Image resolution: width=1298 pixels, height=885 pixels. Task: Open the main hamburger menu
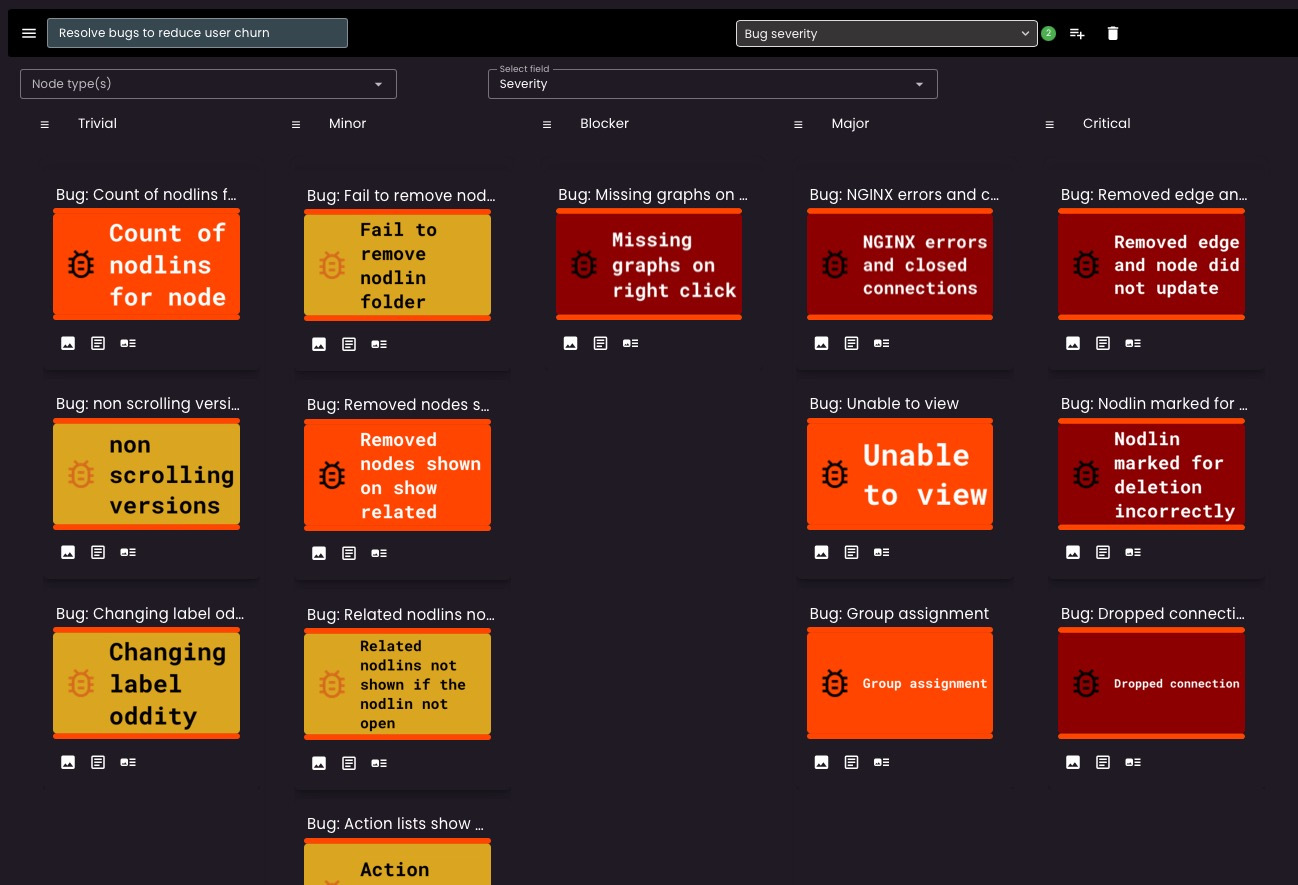29,33
